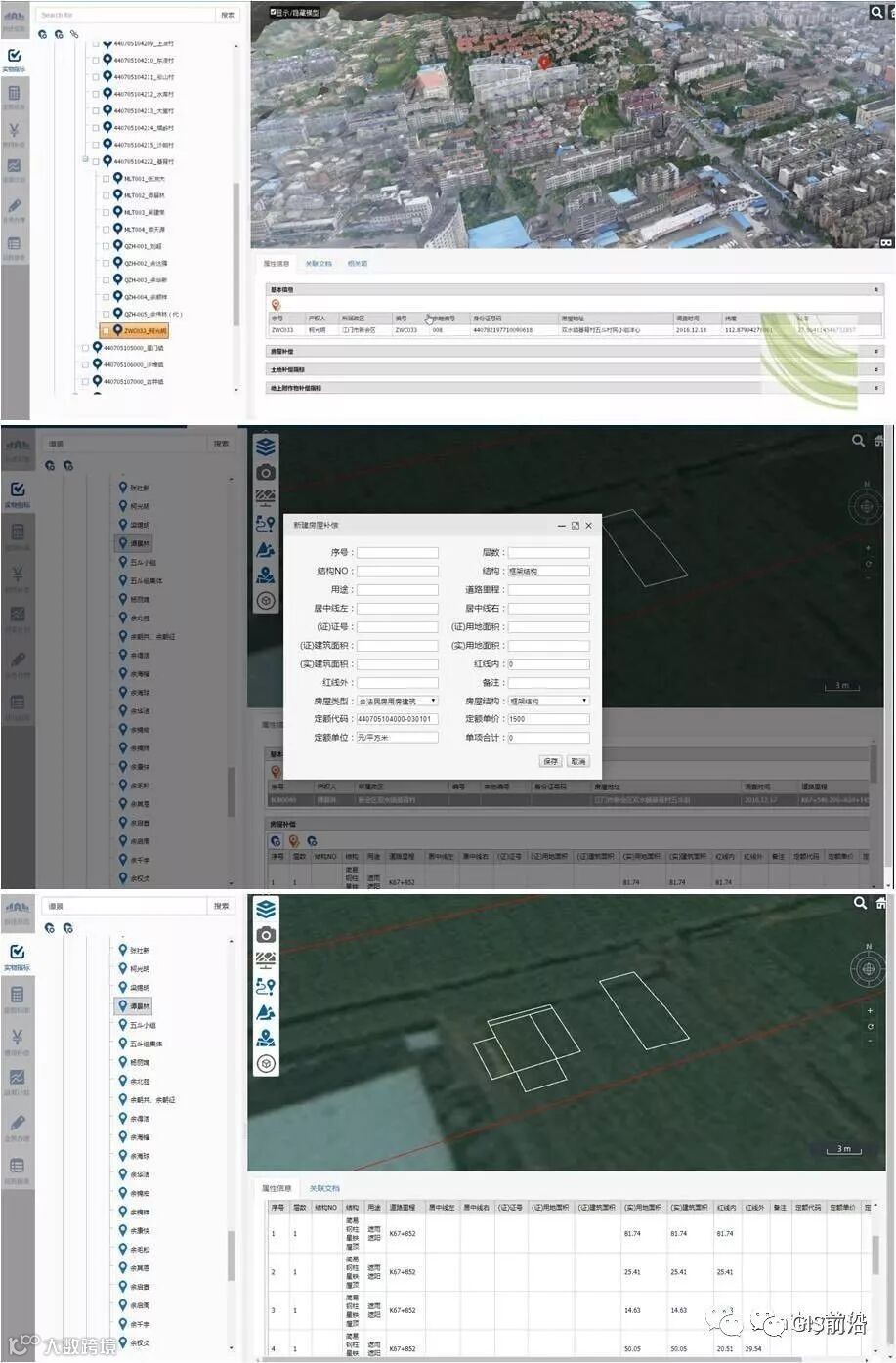
Task: Toggle the 显示/隐藏模型 checkbox on top map
Action: click(273, 13)
